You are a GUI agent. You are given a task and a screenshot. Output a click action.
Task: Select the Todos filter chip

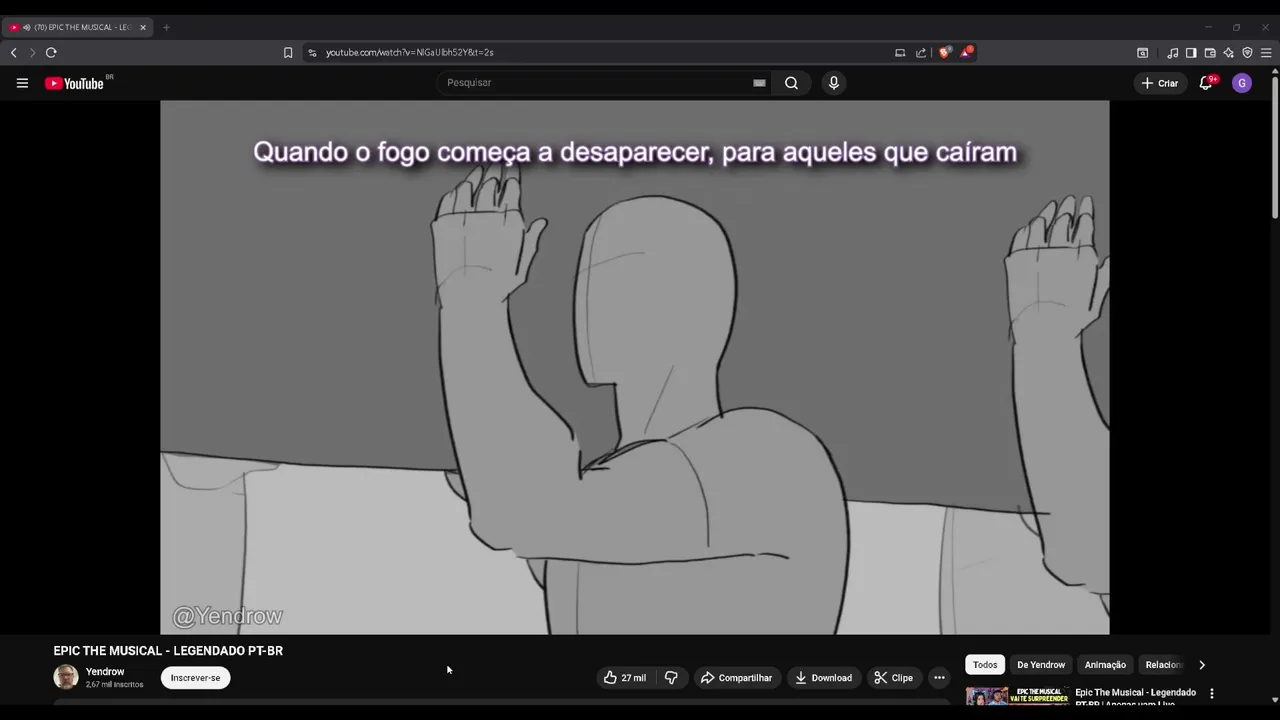click(x=985, y=665)
